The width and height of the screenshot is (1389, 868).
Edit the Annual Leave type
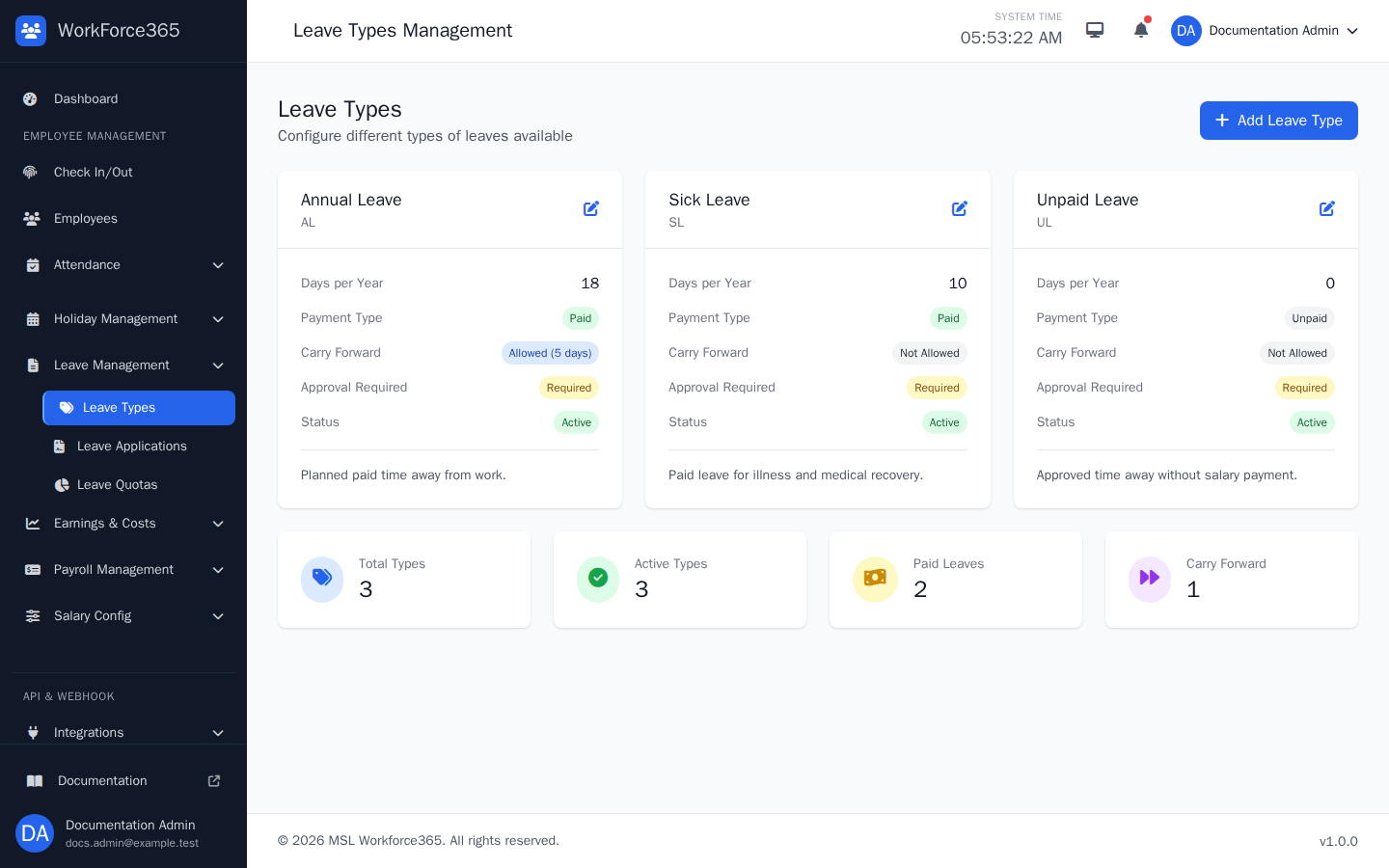tap(591, 208)
